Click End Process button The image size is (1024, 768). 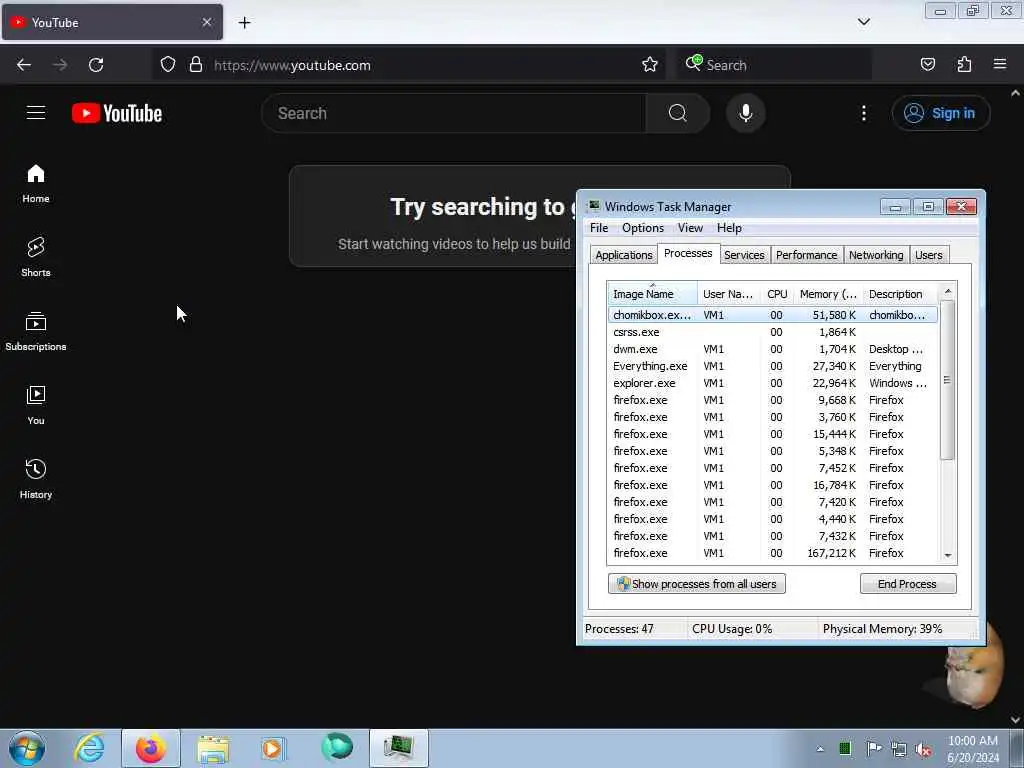[908, 584]
